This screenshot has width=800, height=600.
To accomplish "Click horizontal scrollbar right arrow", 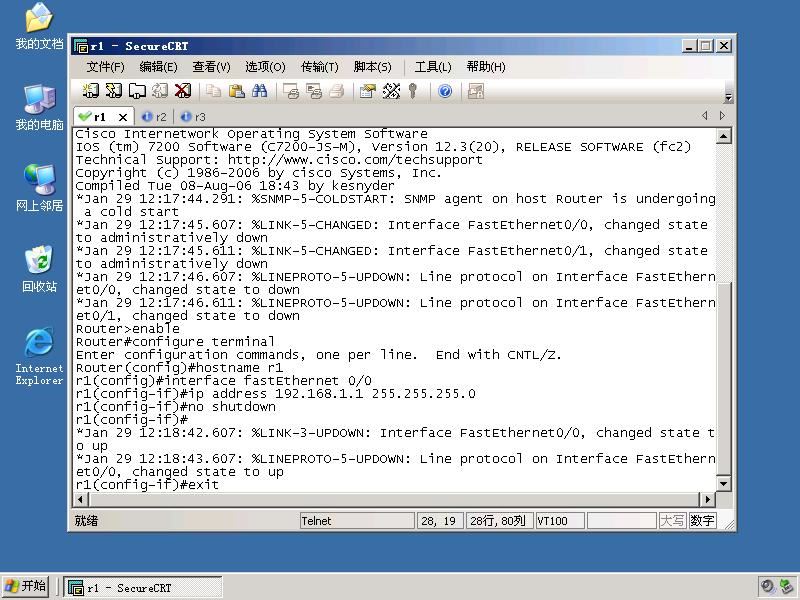I will [707, 499].
